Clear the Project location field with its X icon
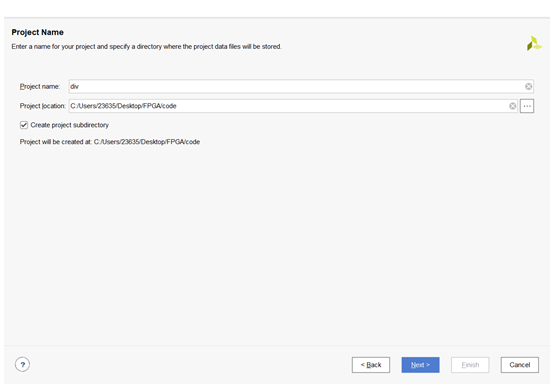The height and width of the screenshot is (388, 554). pyautogui.click(x=512, y=106)
